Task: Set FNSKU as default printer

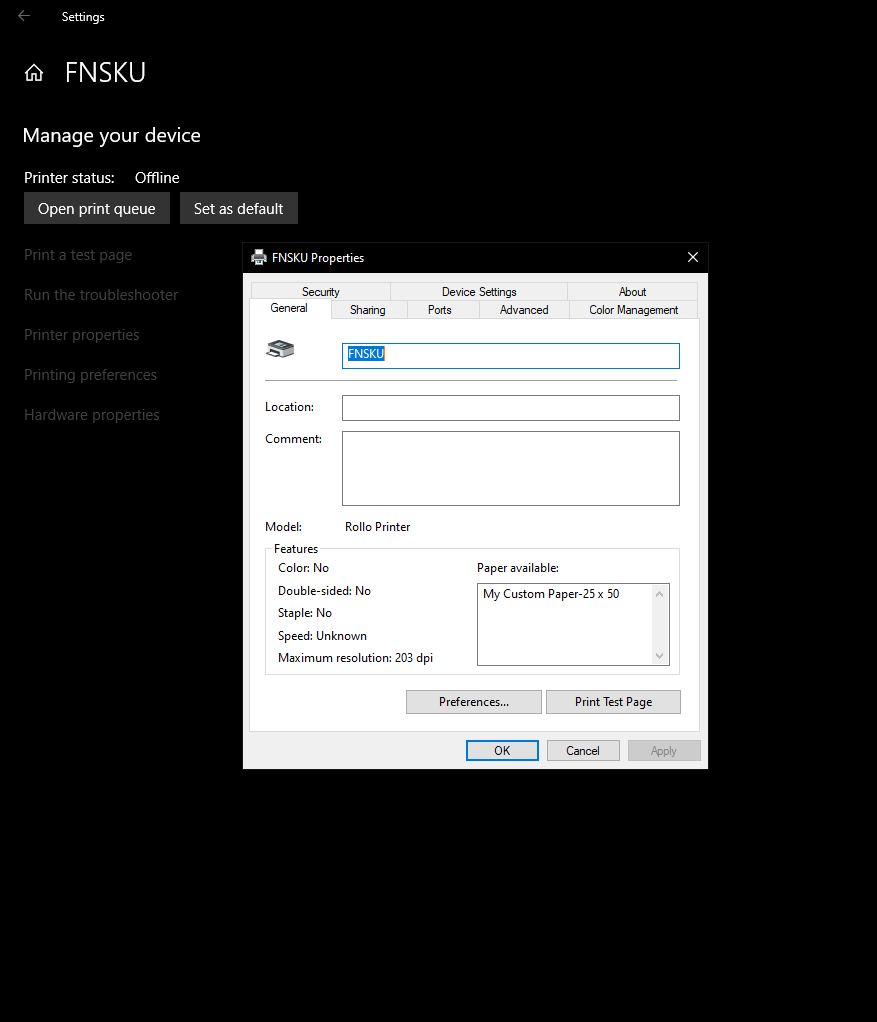Action: coord(238,208)
